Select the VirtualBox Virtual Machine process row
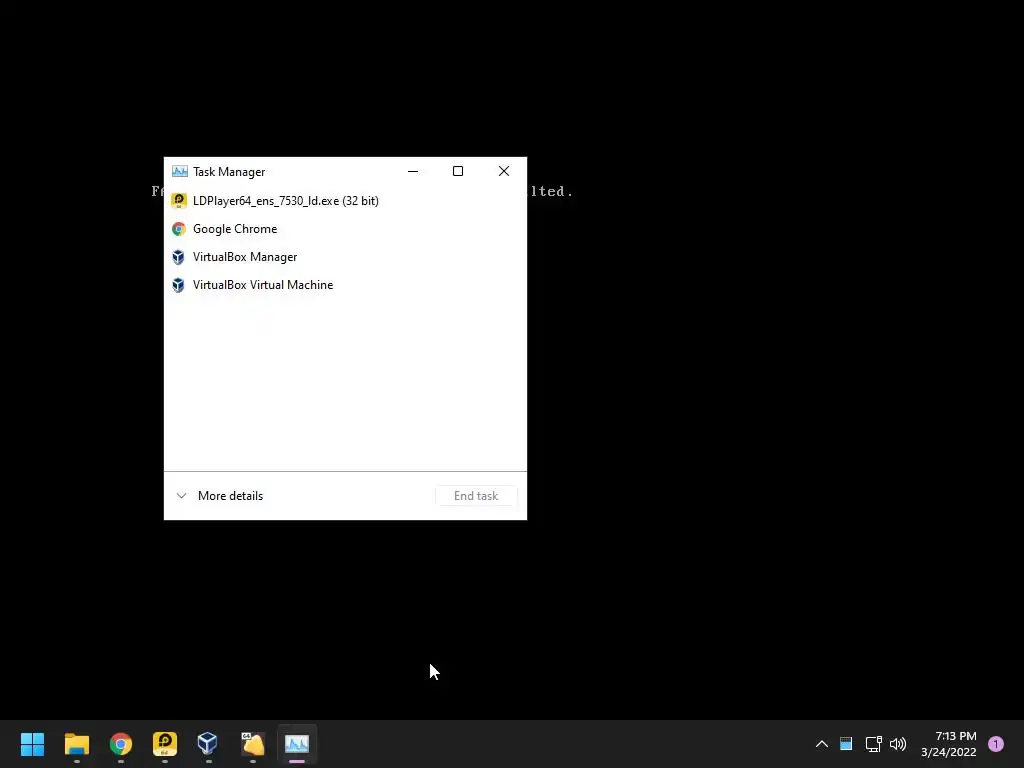The width and height of the screenshot is (1024, 768). click(x=345, y=285)
